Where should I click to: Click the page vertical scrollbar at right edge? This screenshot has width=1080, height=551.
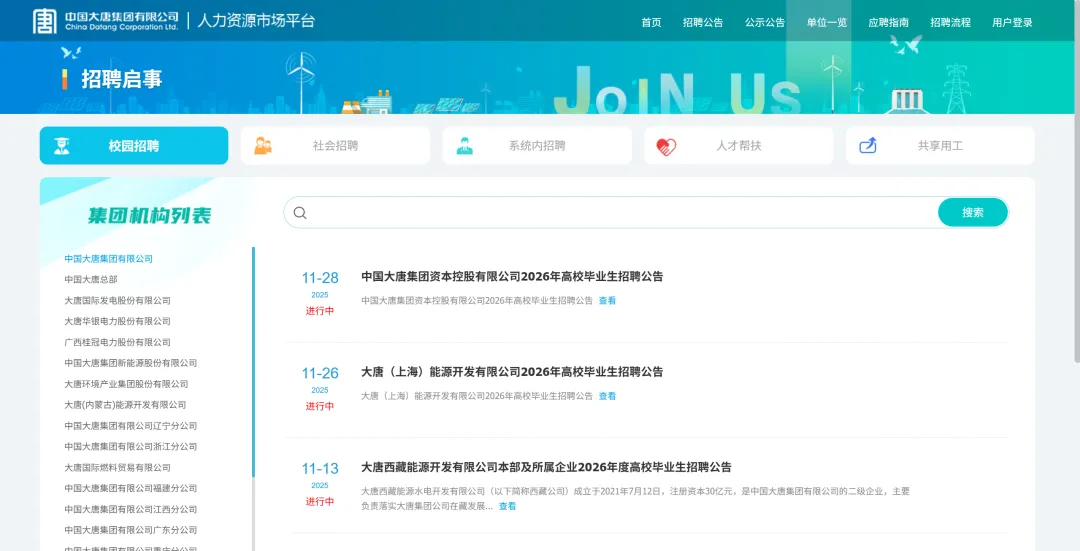[x=1077, y=182]
